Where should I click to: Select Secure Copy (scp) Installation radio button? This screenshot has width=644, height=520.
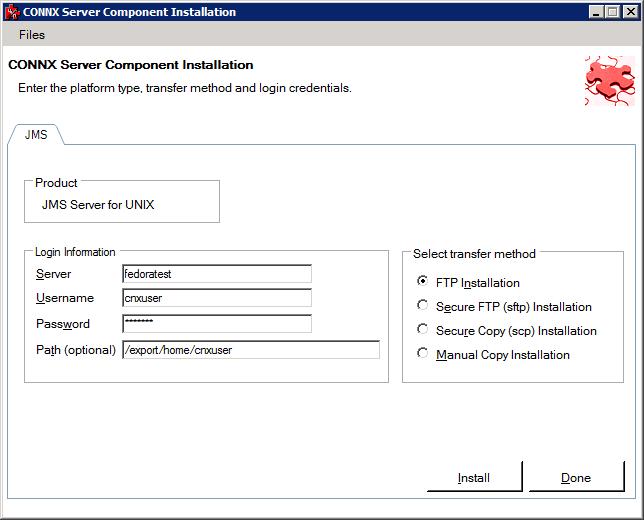[424, 330]
